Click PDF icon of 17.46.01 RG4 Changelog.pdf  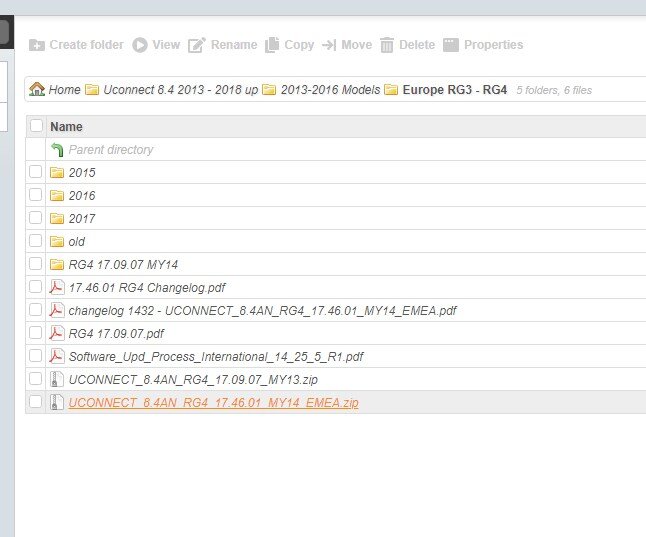pyautogui.click(x=57, y=287)
